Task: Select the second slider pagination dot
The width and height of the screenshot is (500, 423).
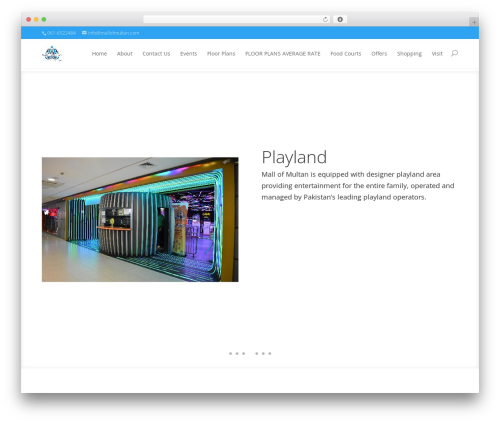Action: [x=237, y=353]
